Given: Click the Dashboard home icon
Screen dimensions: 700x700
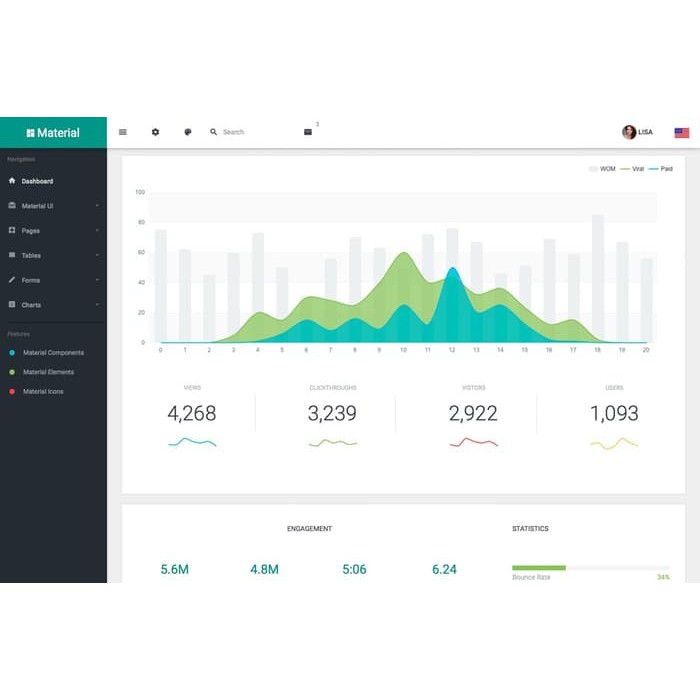Looking at the screenshot, I should tap(12, 181).
